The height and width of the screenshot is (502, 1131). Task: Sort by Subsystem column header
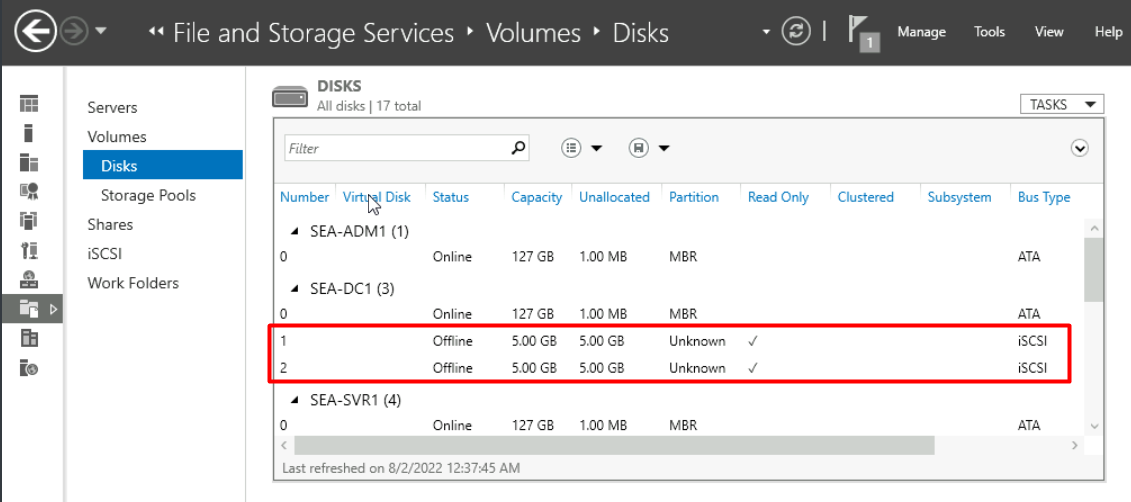(959, 197)
